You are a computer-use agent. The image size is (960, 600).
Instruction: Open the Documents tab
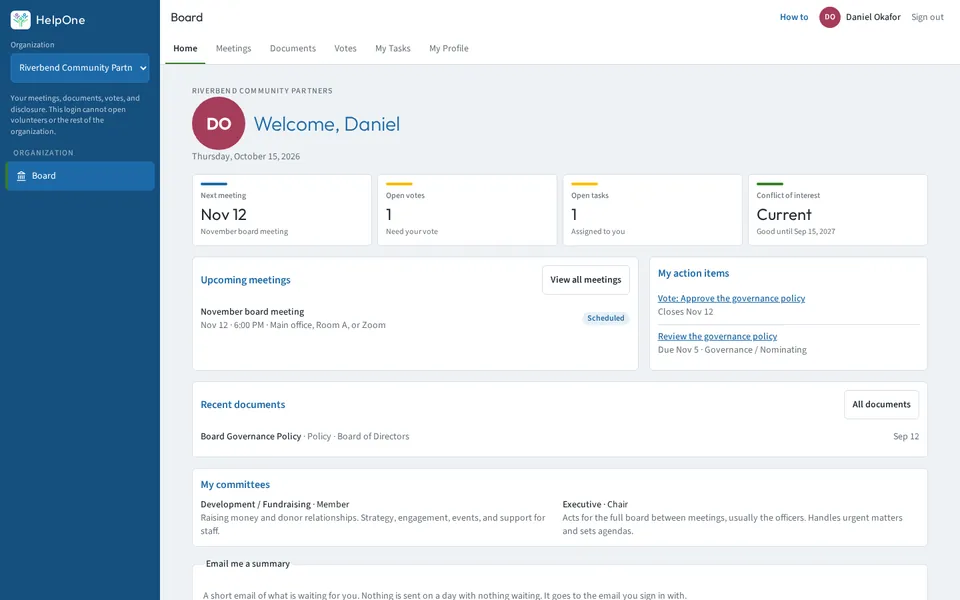(x=293, y=48)
